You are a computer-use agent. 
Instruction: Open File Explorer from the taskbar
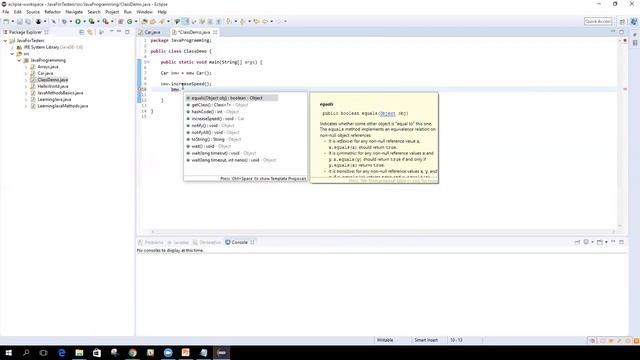coord(79,353)
